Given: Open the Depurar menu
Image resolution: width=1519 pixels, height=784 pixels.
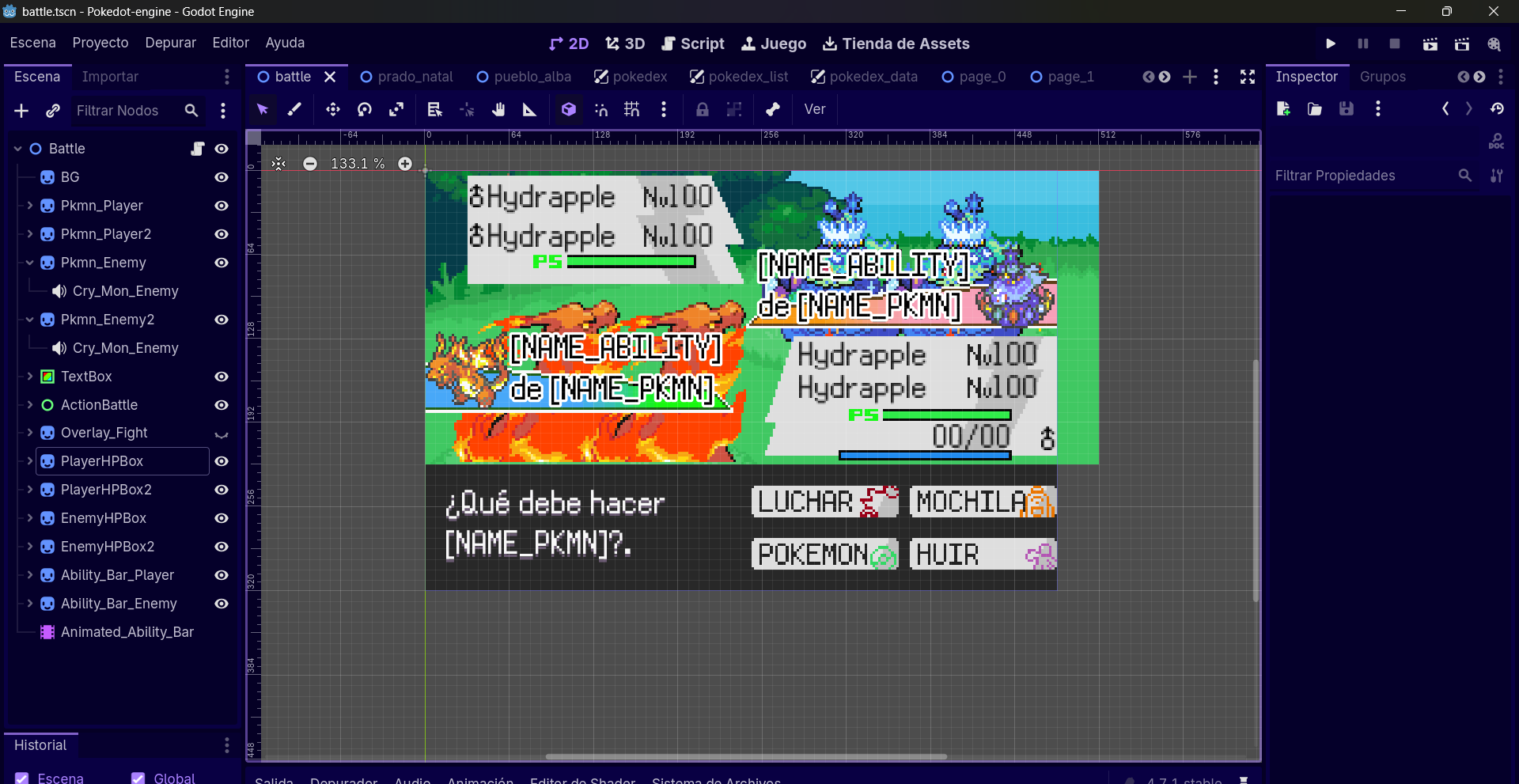Looking at the screenshot, I should pos(170,43).
